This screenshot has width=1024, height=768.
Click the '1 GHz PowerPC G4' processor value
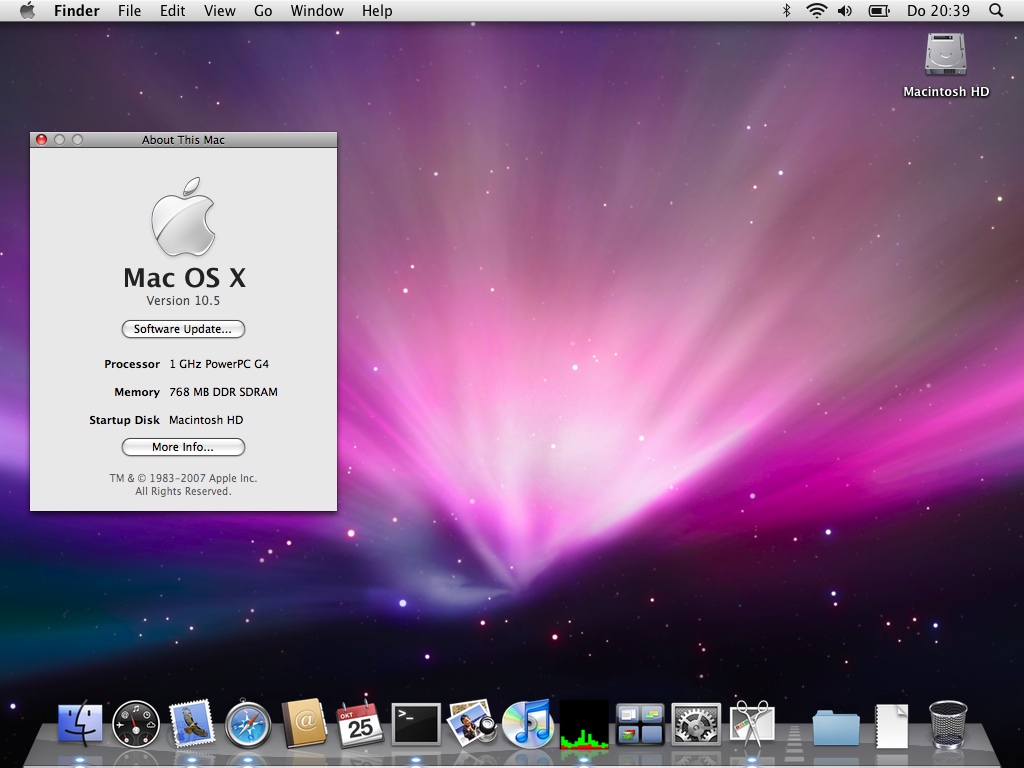click(x=219, y=364)
